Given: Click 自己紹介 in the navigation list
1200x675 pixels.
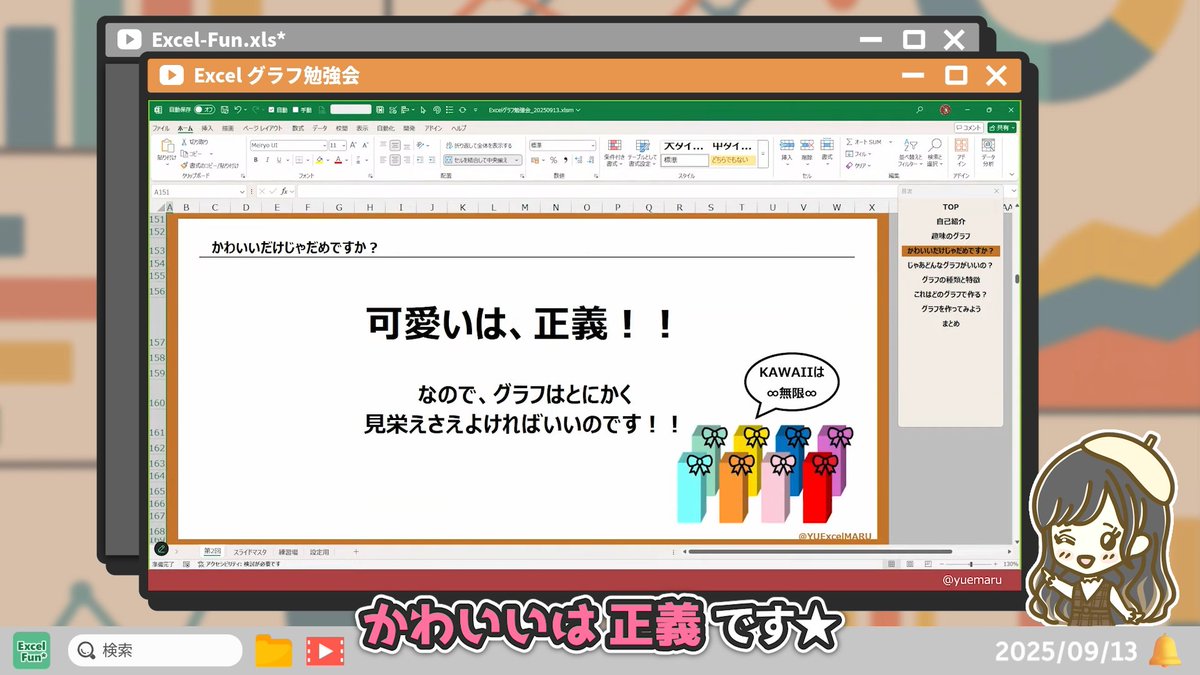Looking at the screenshot, I should point(950,221).
